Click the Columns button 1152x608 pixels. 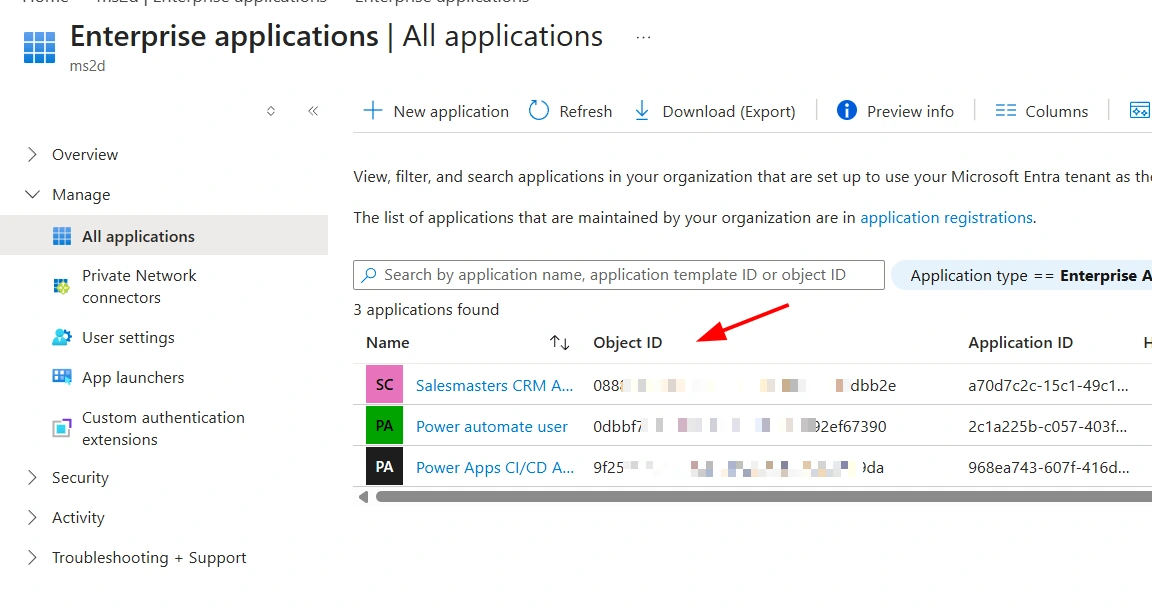pos(1042,111)
